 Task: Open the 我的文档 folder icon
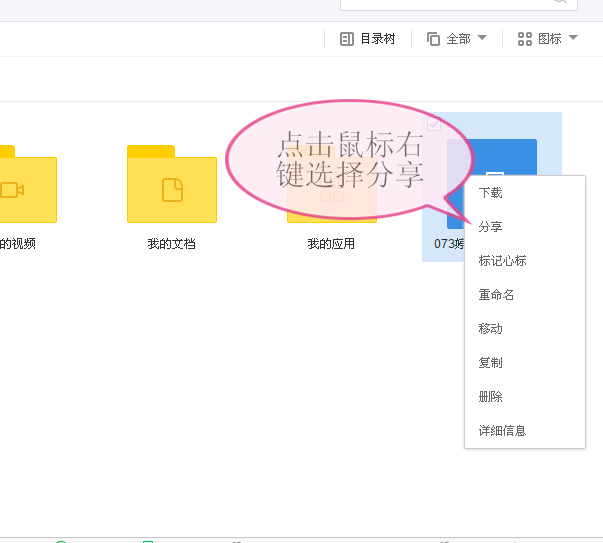[x=172, y=184]
